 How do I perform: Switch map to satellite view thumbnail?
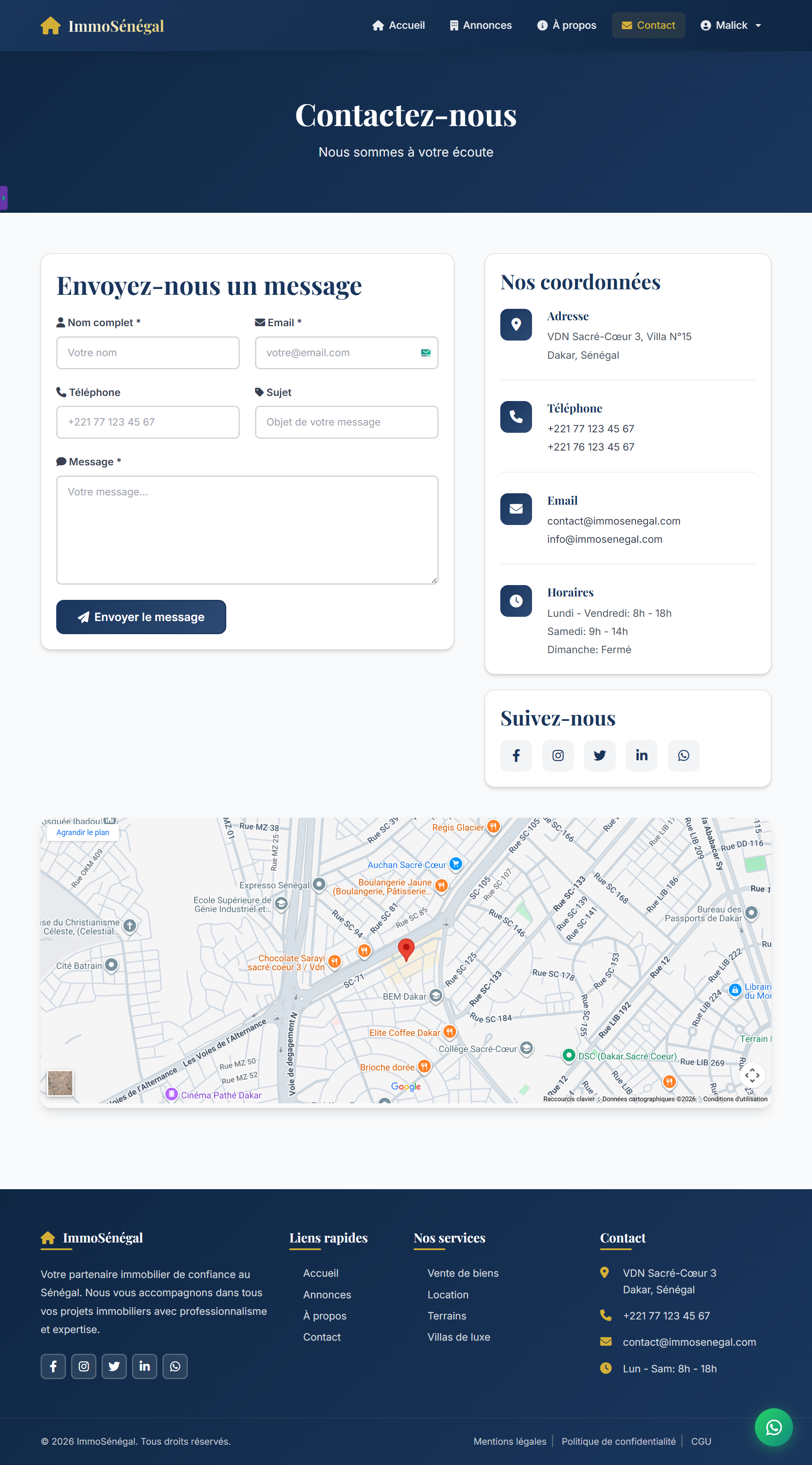tap(60, 1082)
